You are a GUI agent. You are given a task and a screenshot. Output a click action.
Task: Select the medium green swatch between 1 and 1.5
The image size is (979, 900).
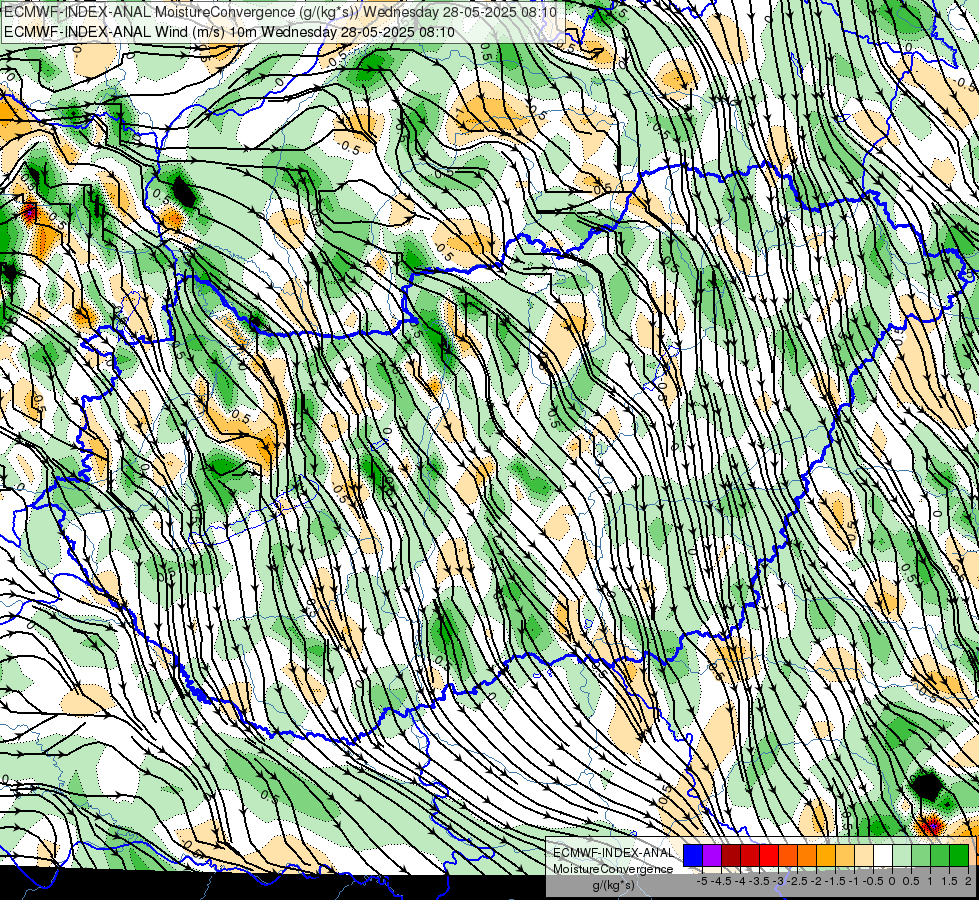pyautogui.click(x=940, y=856)
